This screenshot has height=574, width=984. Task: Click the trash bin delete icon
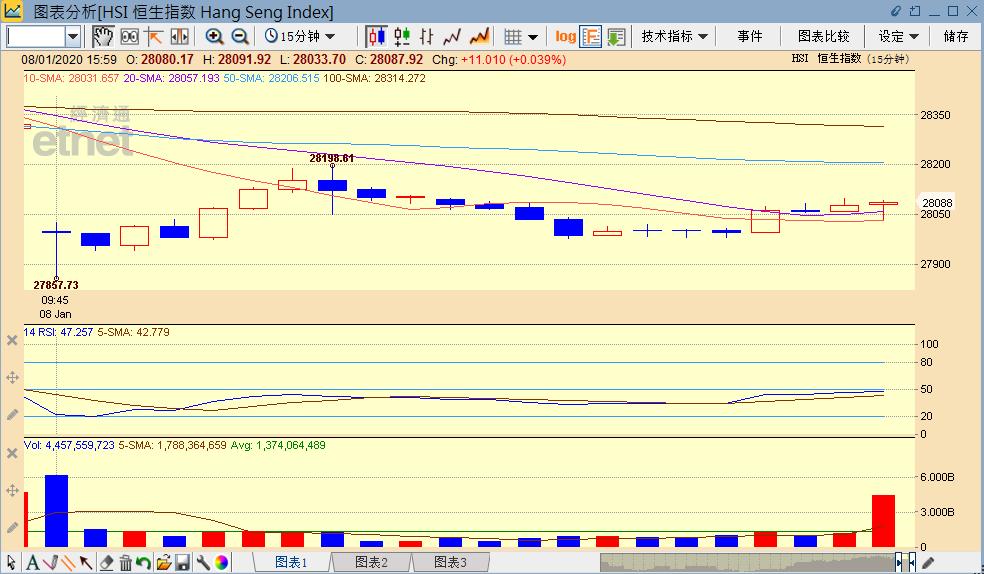pyautogui.click(x=125, y=563)
